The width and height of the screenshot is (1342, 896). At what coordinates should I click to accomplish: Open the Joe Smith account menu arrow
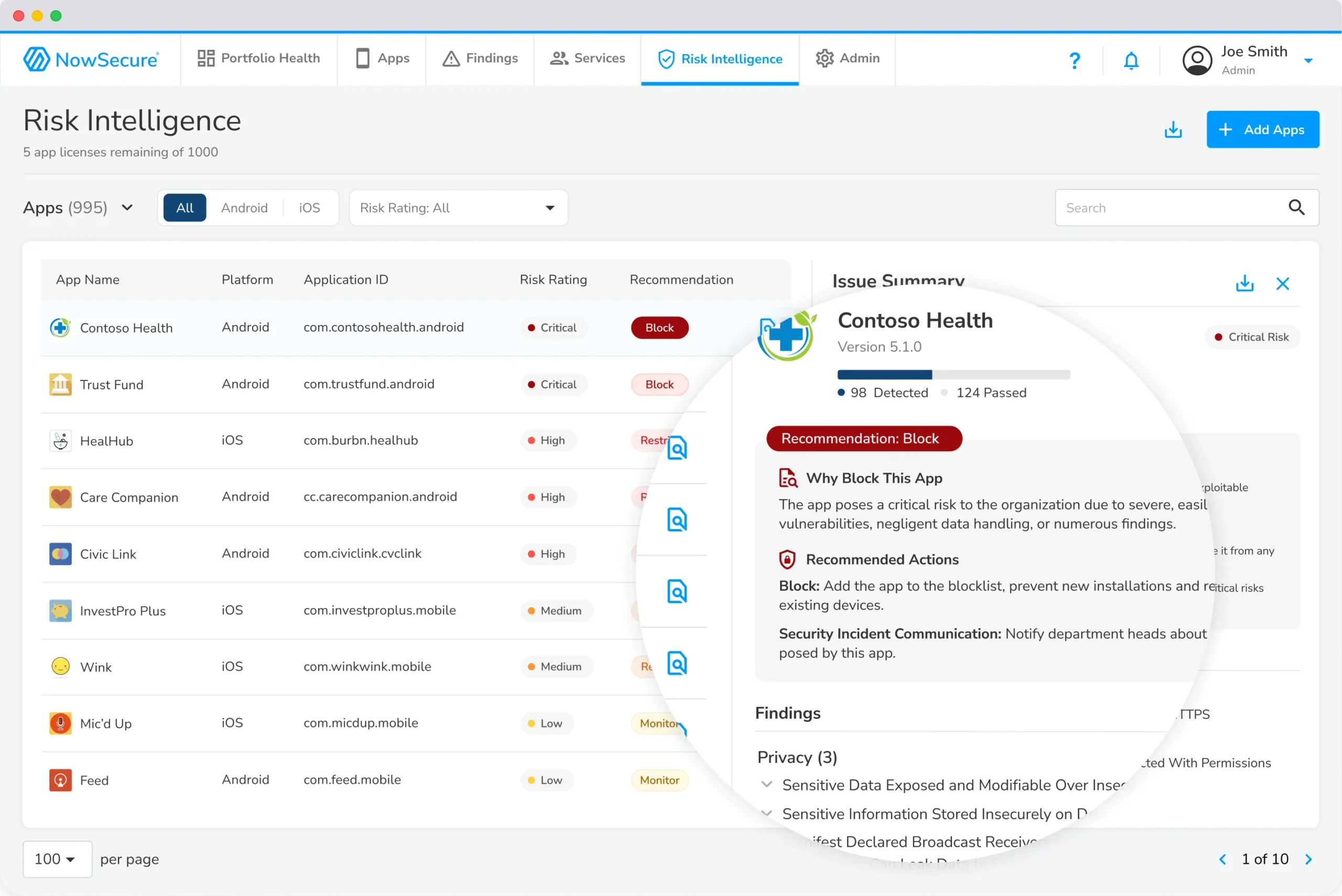point(1308,61)
